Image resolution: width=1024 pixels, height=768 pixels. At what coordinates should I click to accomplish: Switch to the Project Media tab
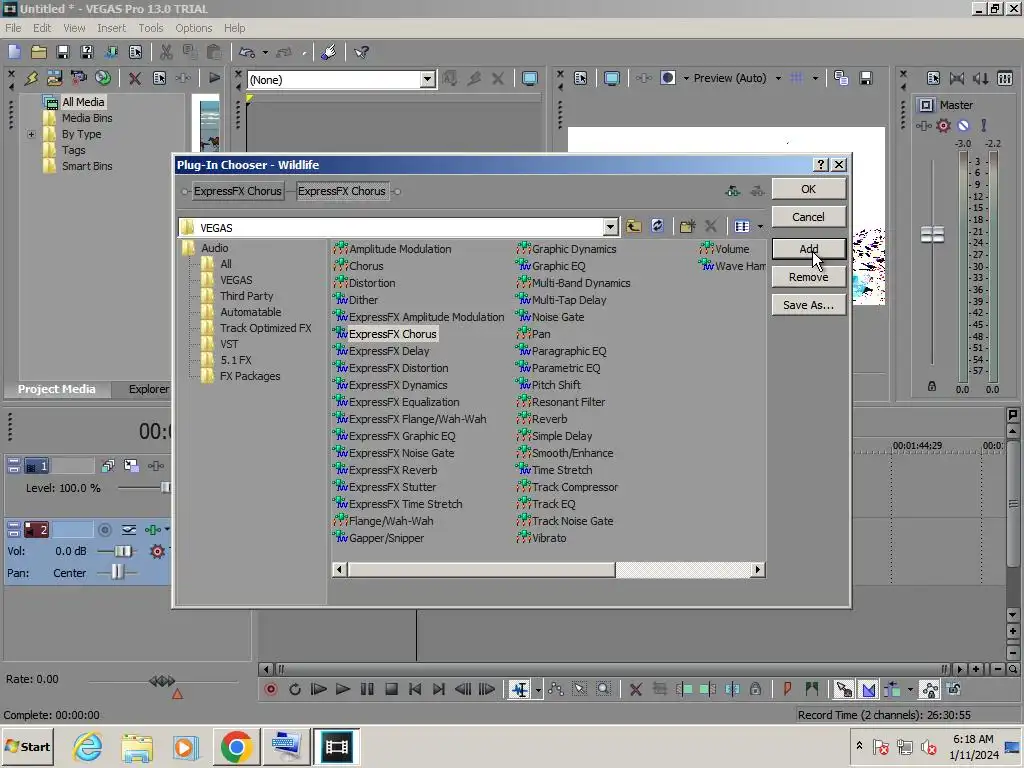(57, 389)
